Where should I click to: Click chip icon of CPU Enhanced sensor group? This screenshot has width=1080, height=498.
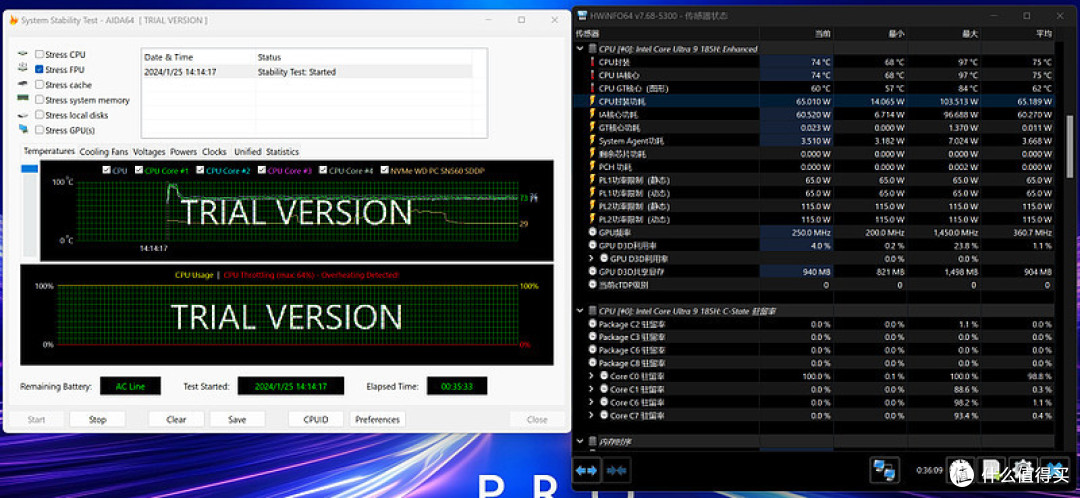pos(592,49)
